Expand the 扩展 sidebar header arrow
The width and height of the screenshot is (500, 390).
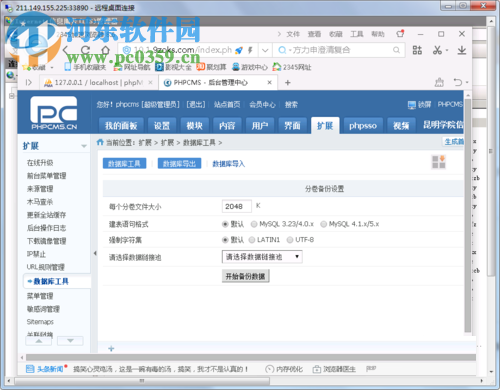click(x=84, y=146)
